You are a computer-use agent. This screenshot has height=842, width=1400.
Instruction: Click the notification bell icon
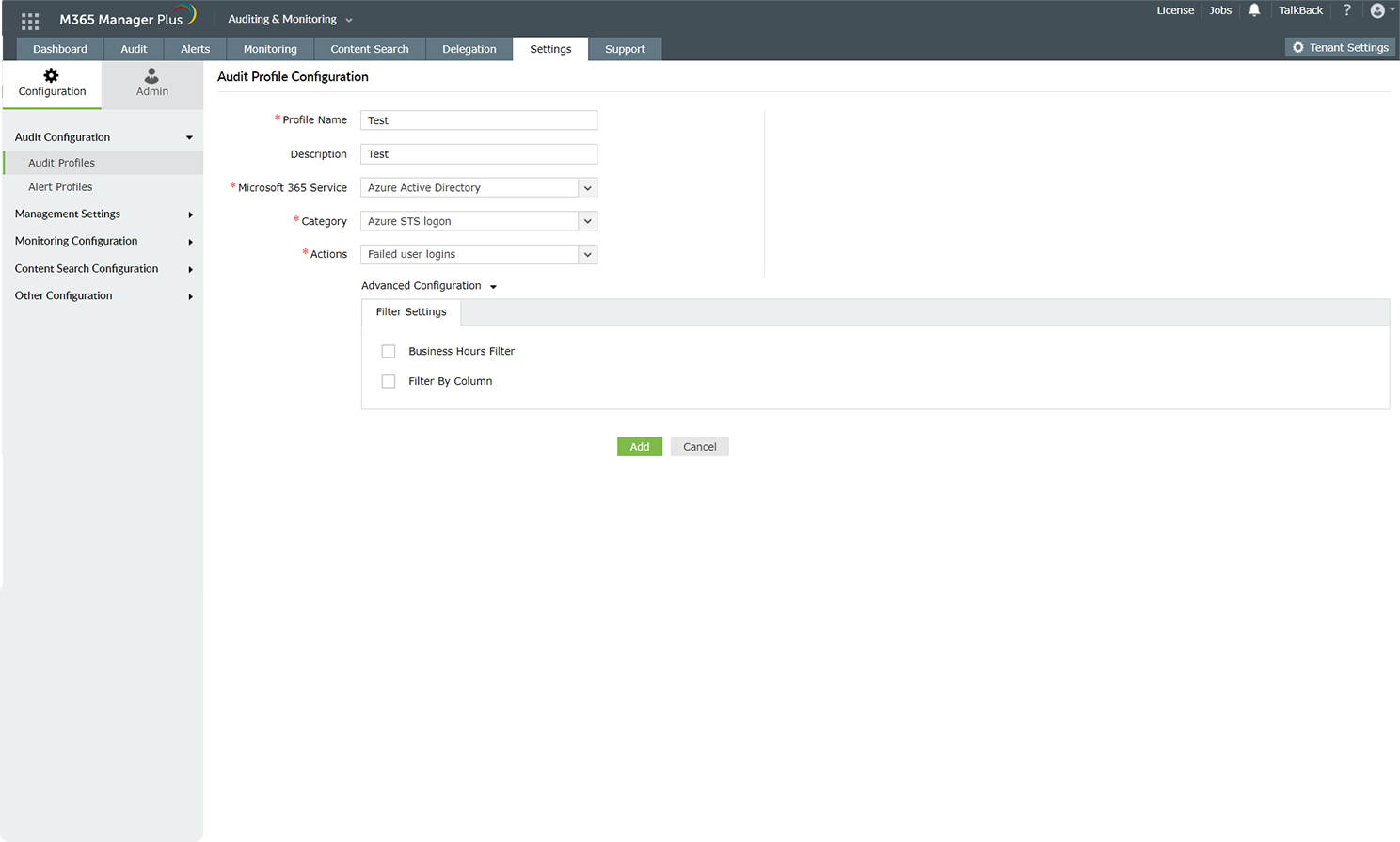coord(1254,10)
